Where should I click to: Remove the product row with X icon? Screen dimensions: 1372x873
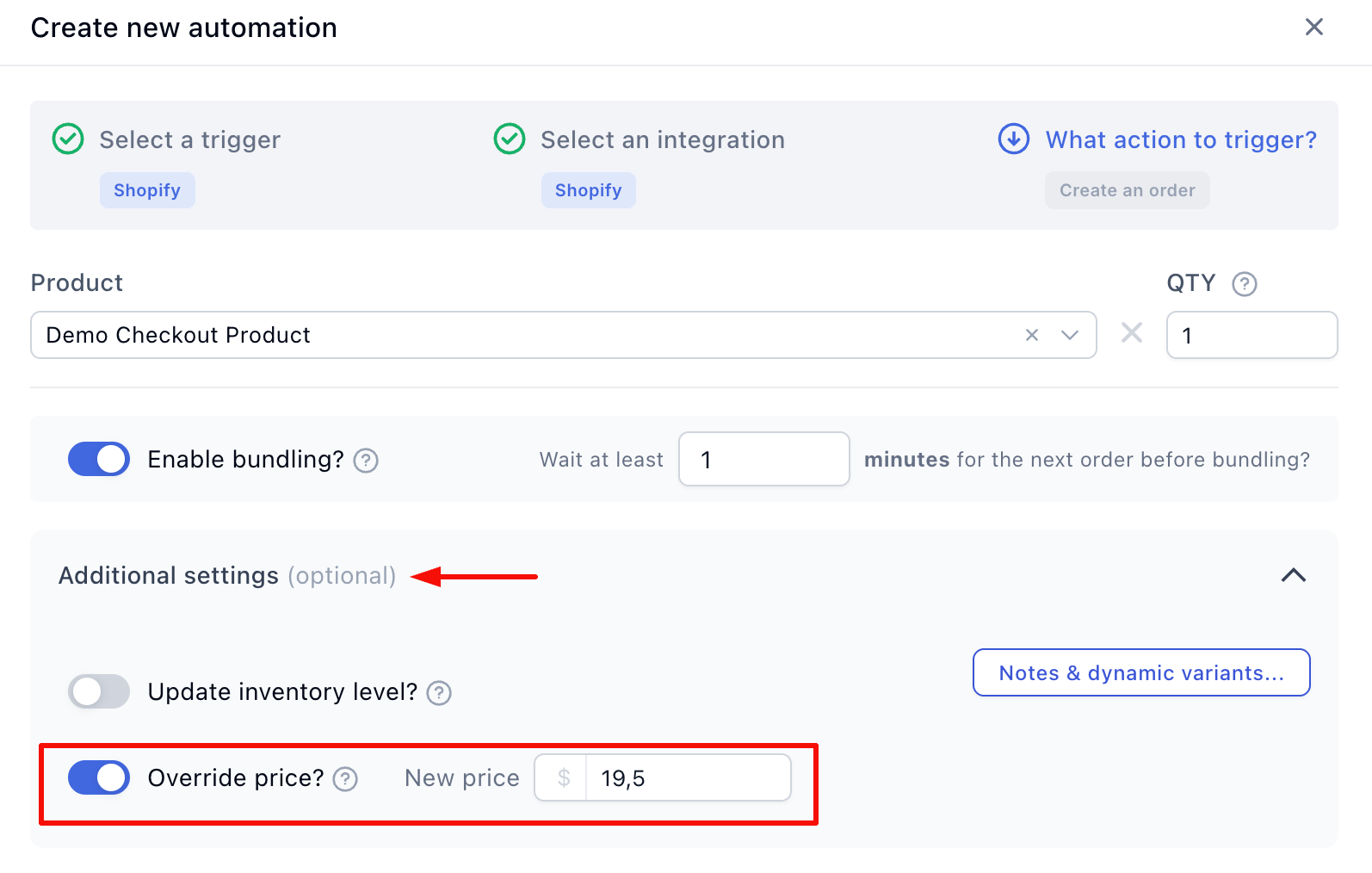click(x=1131, y=333)
